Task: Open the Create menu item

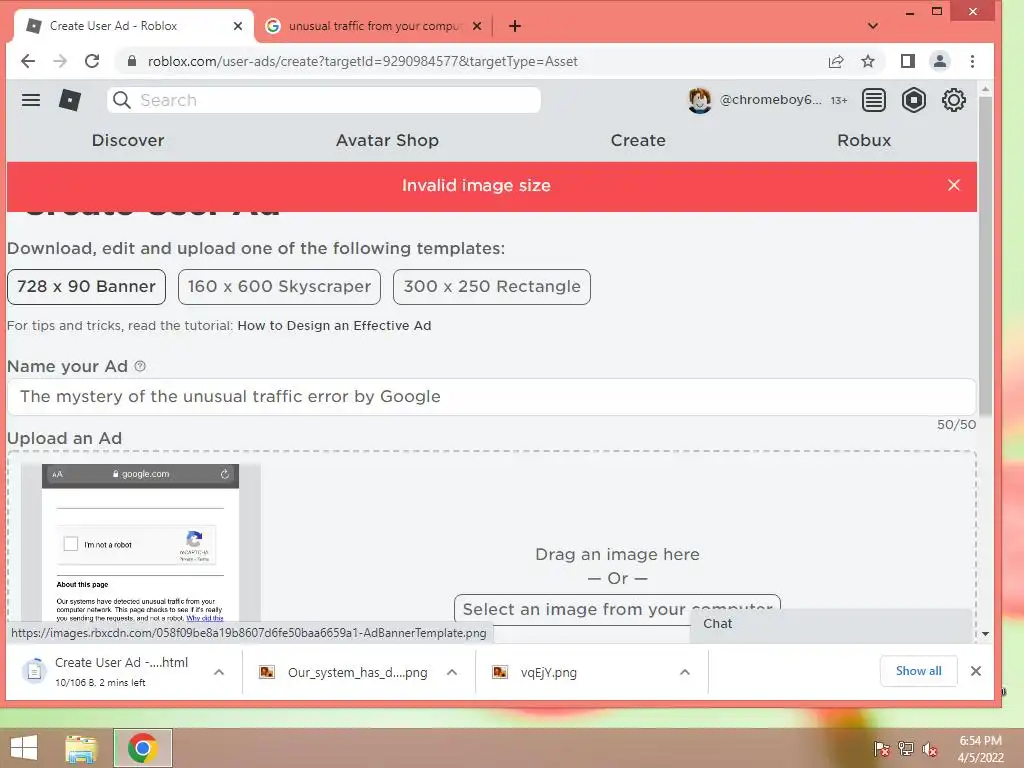Action: (x=638, y=140)
